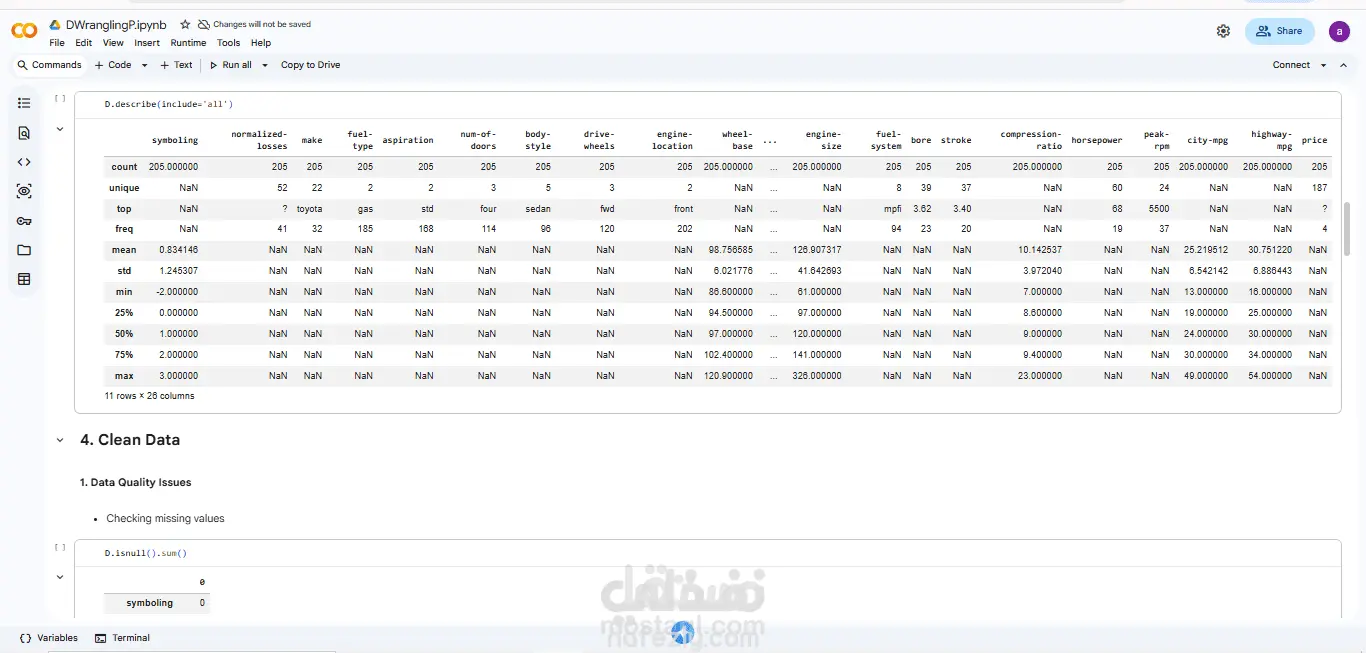The width and height of the screenshot is (1366, 653).
Task: Click the 'sedan' cell in top row
Action: click(538, 209)
